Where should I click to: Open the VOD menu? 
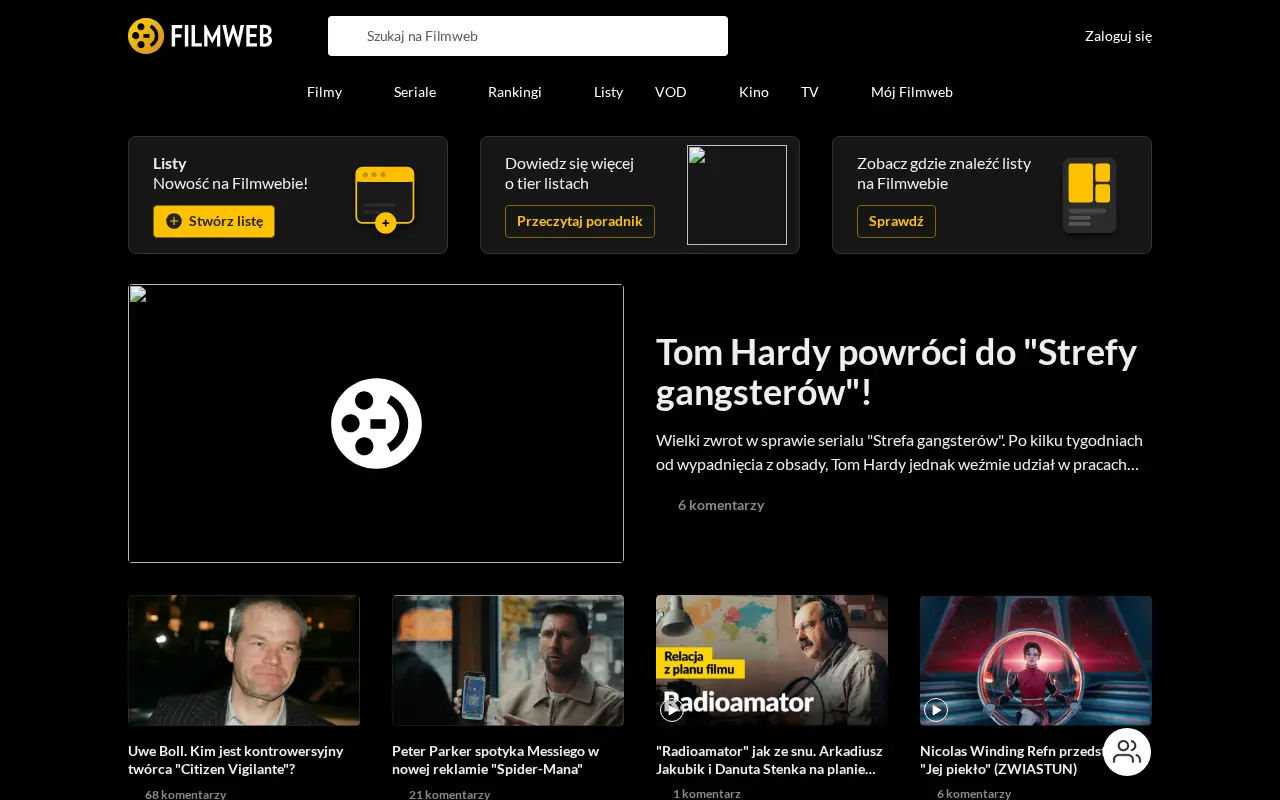pyautogui.click(x=671, y=92)
